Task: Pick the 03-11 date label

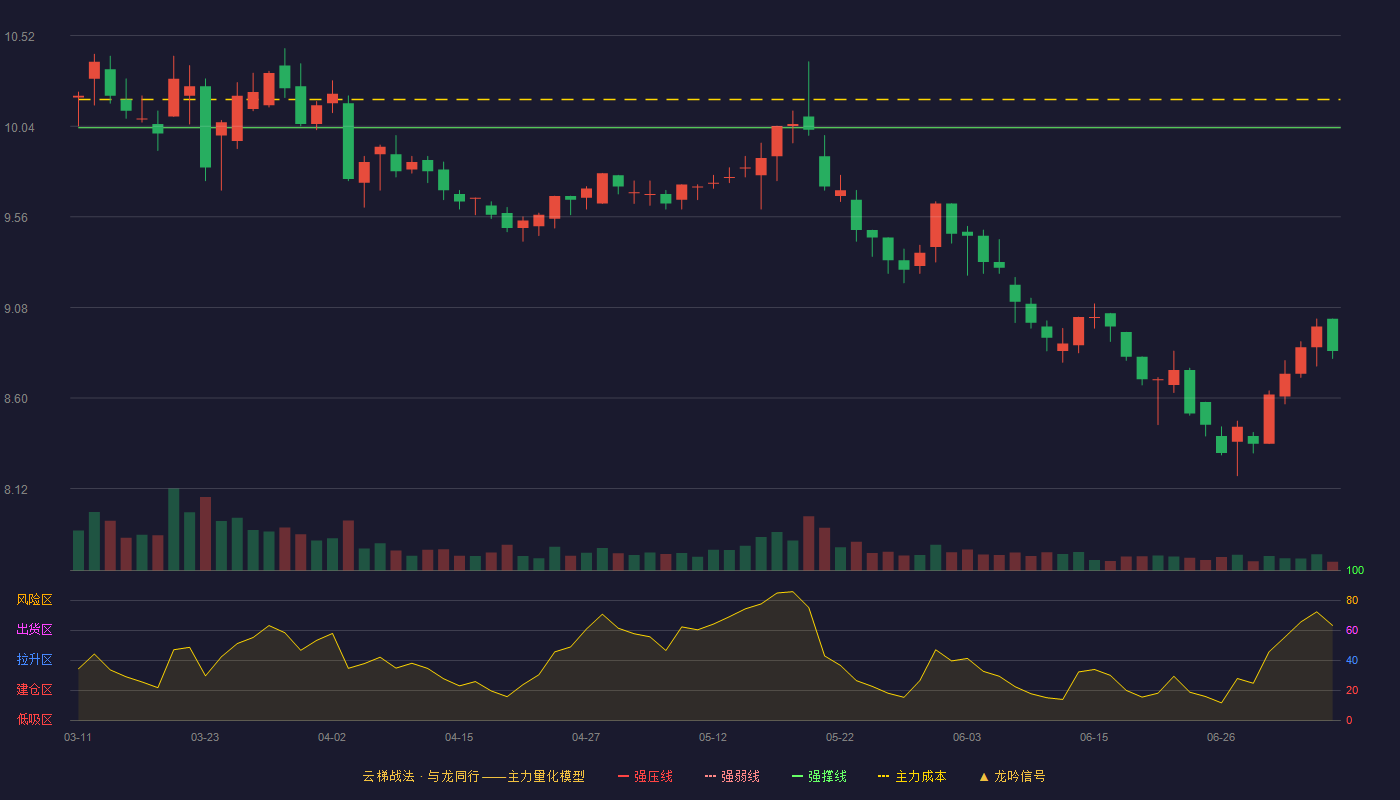Action: click(78, 737)
